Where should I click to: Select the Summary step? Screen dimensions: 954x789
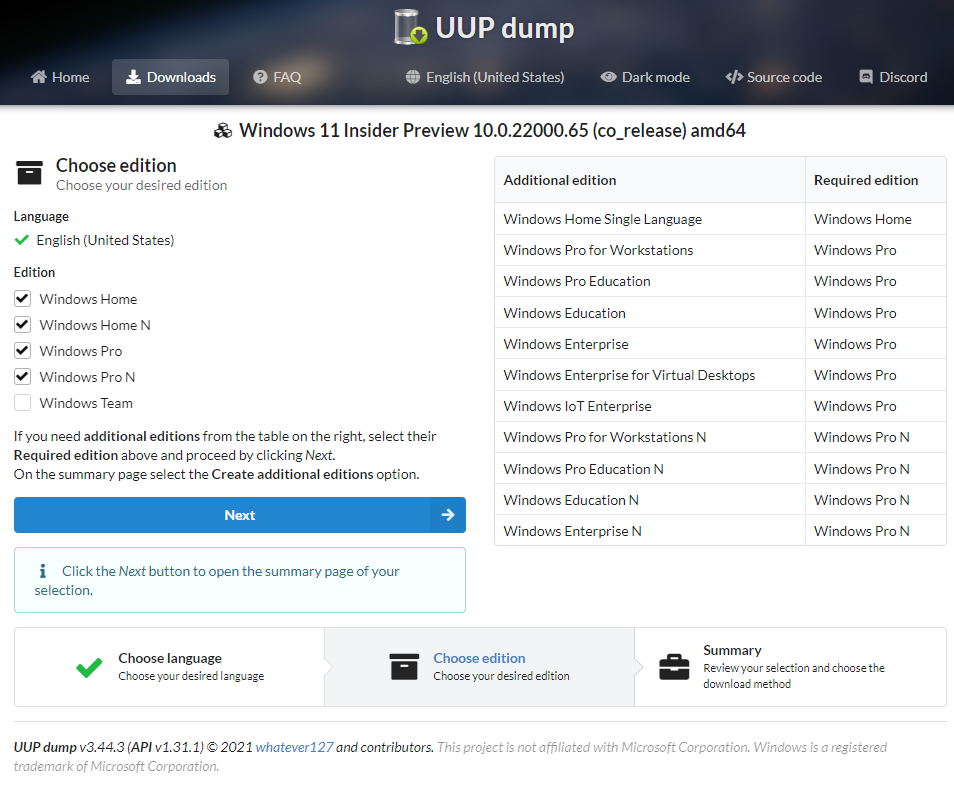tap(791, 667)
